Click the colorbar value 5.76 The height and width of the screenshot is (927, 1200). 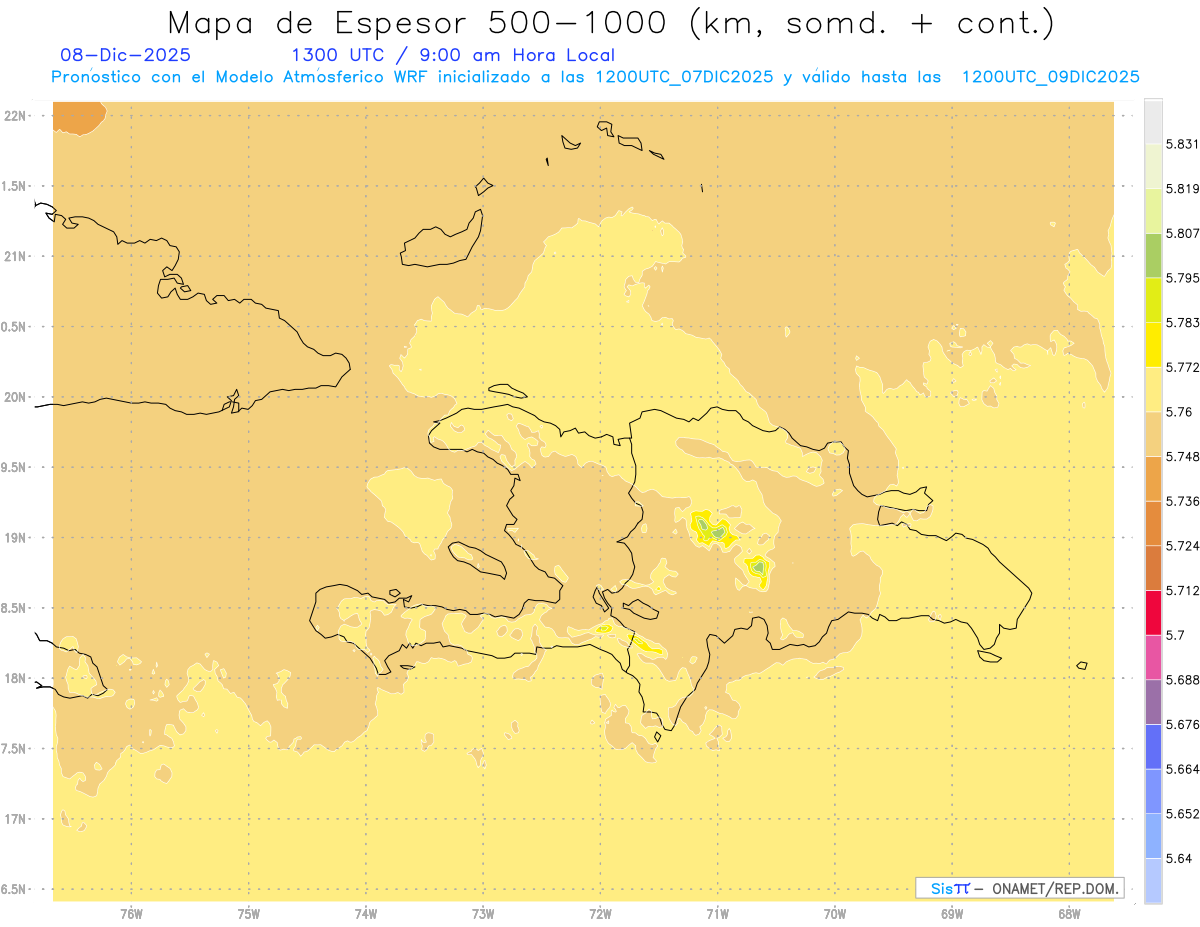[1179, 412]
